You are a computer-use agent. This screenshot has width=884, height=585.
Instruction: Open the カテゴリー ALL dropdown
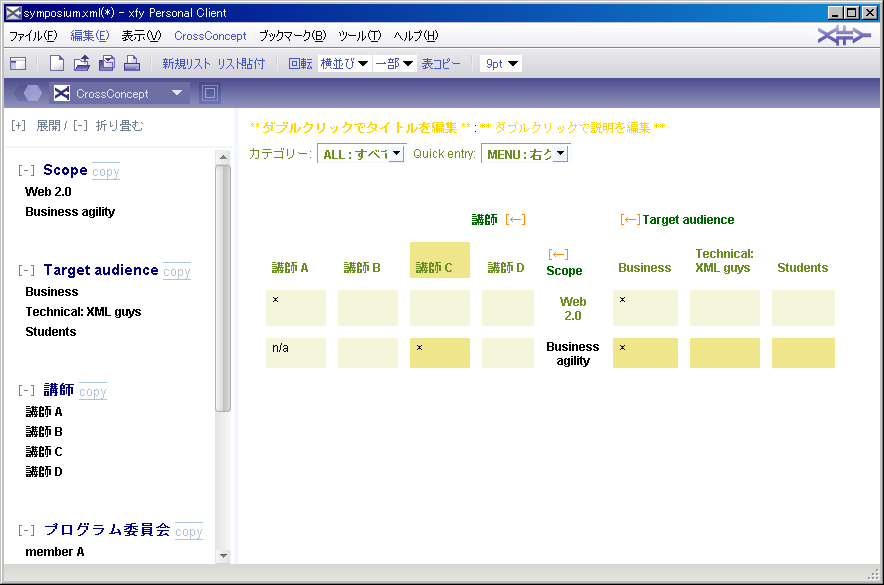point(360,154)
